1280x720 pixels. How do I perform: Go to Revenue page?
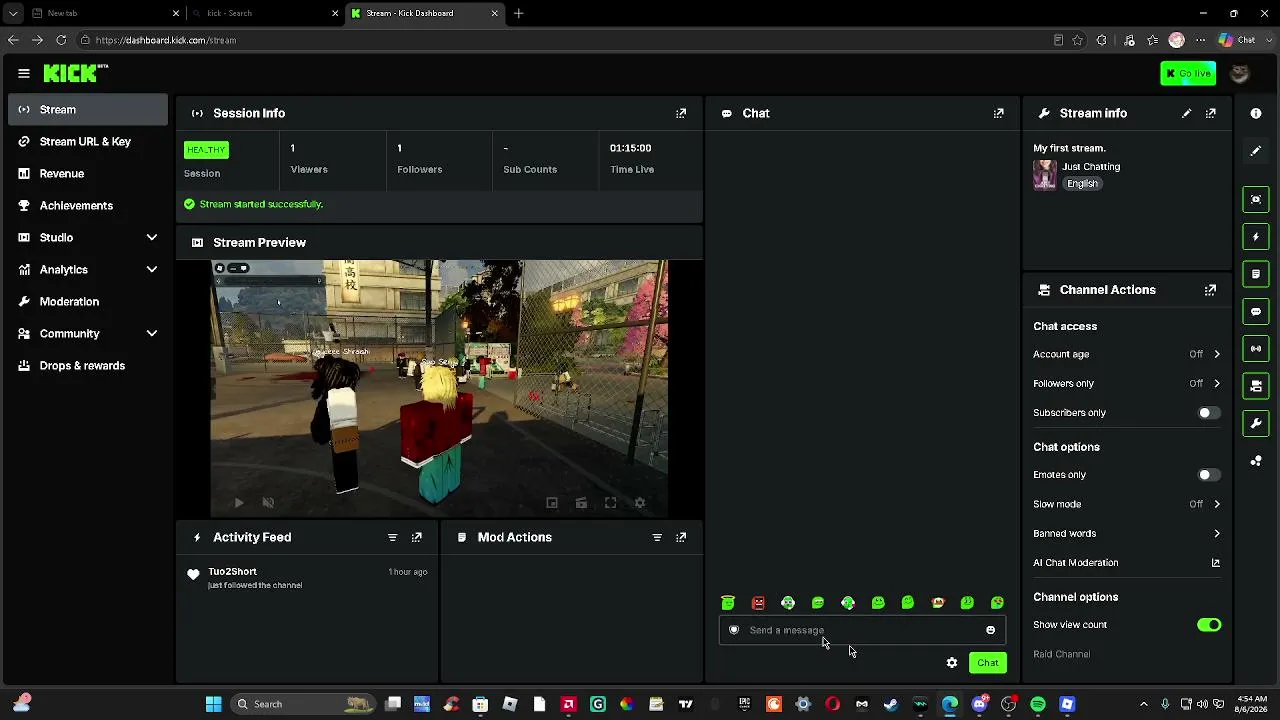click(88, 173)
